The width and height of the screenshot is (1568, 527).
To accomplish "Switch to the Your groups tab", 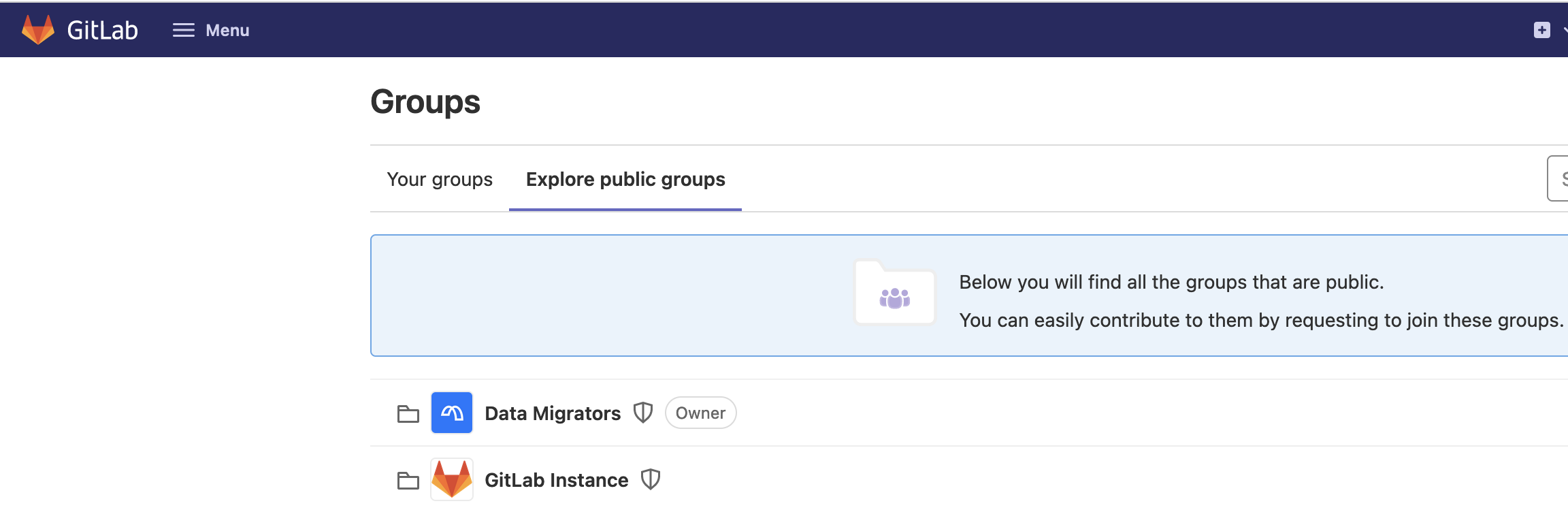I will click(440, 179).
